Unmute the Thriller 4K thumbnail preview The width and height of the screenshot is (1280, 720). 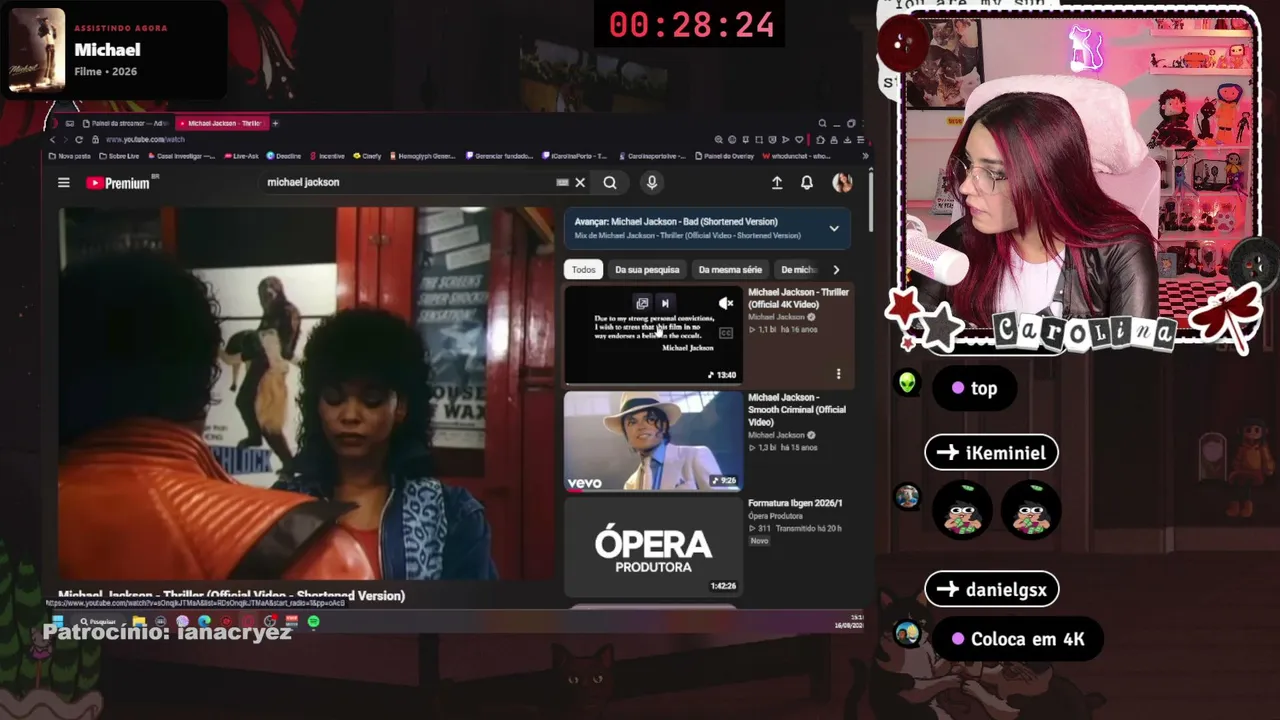(726, 303)
